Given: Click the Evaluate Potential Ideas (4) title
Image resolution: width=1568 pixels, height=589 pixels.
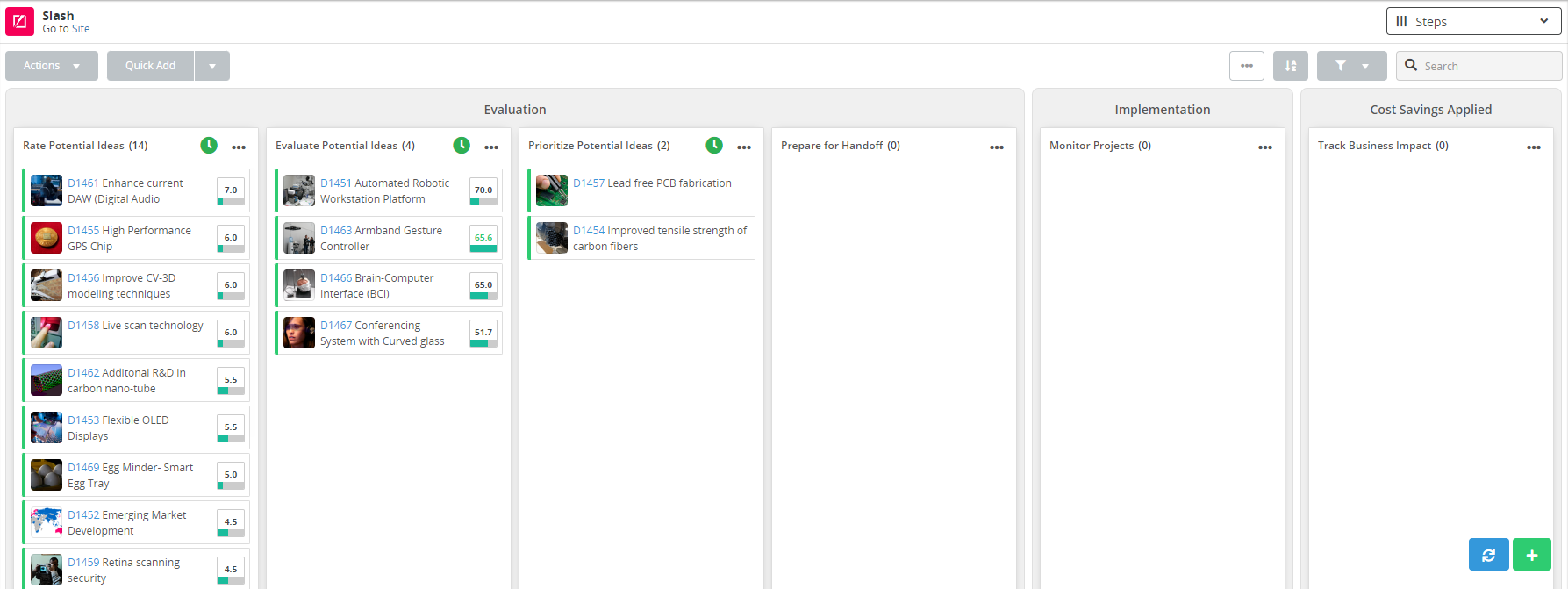Looking at the screenshot, I should (345, 146).
